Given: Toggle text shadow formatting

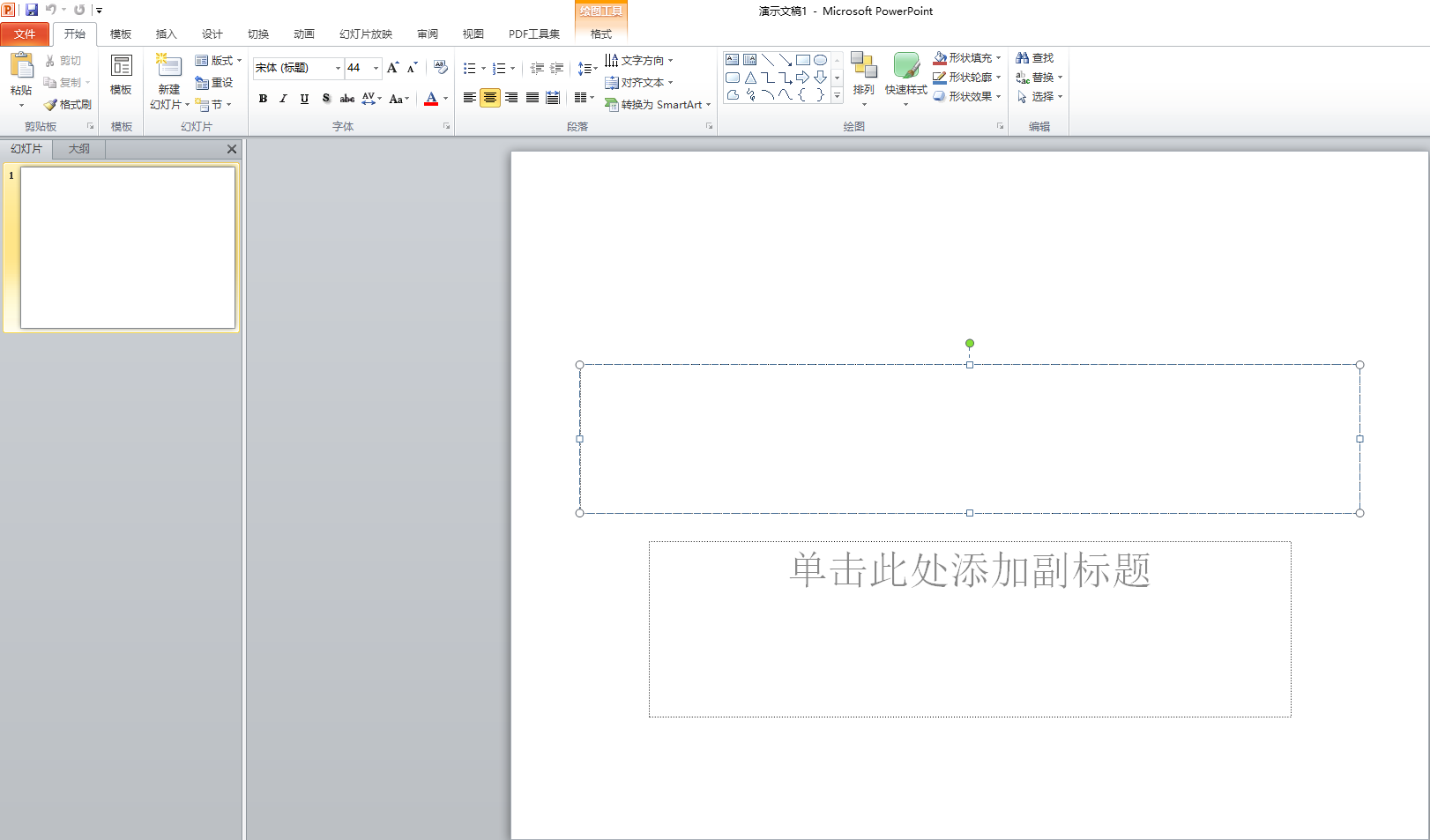Looking at the screenshot, I should tap(325, 99).
